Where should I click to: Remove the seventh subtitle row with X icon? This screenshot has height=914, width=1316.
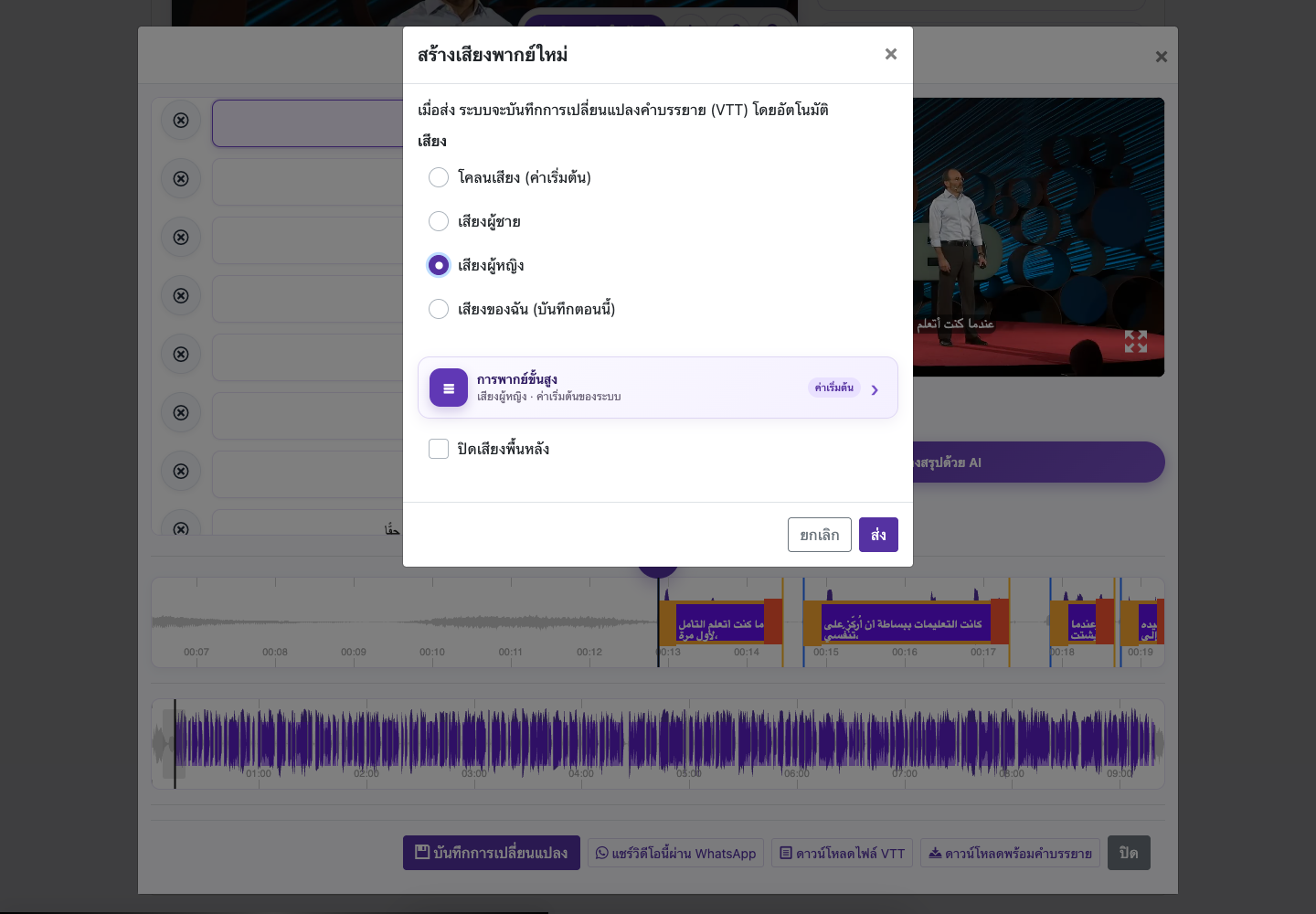(x=181, y=471)
